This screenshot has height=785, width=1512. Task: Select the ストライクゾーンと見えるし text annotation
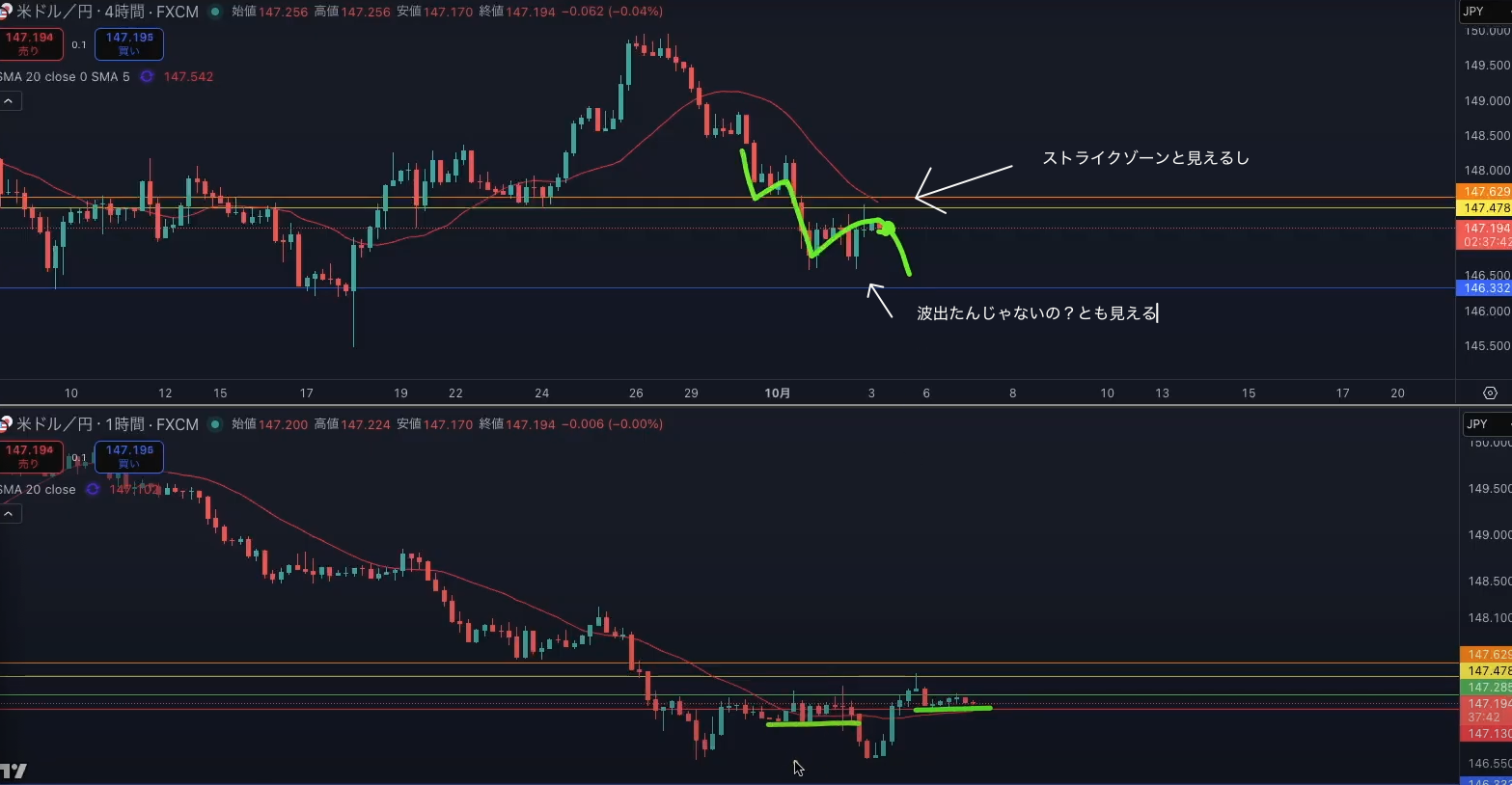(x=1145, y=158)
